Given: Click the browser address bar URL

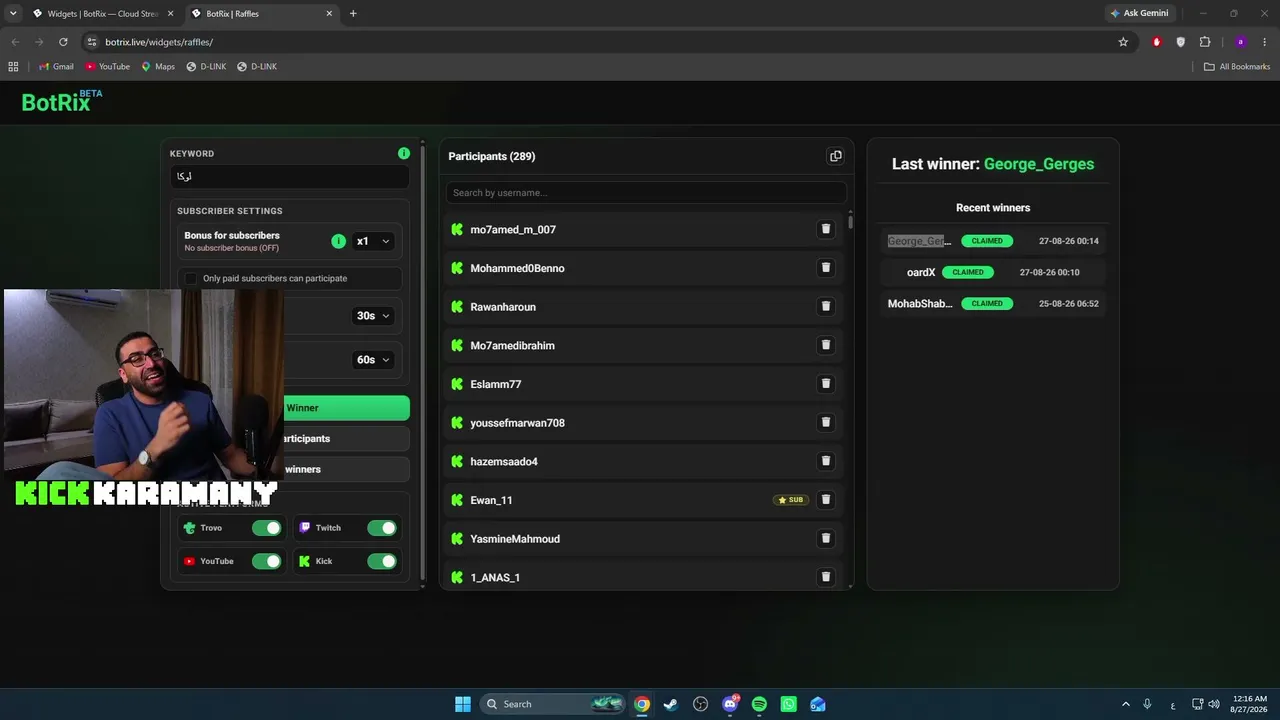Looking at the screenshot, I should coord(159,42).
